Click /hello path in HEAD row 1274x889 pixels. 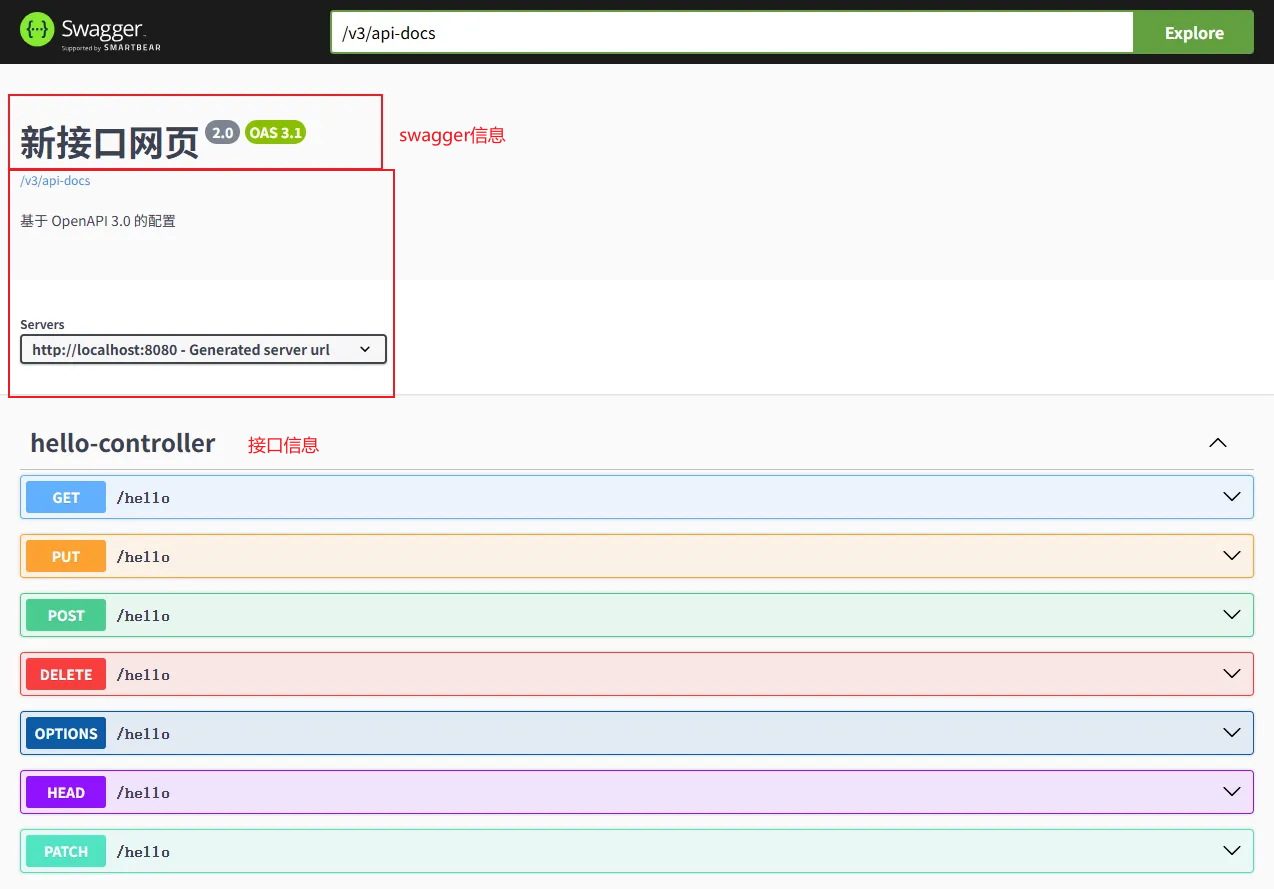(x=143, y=793)
